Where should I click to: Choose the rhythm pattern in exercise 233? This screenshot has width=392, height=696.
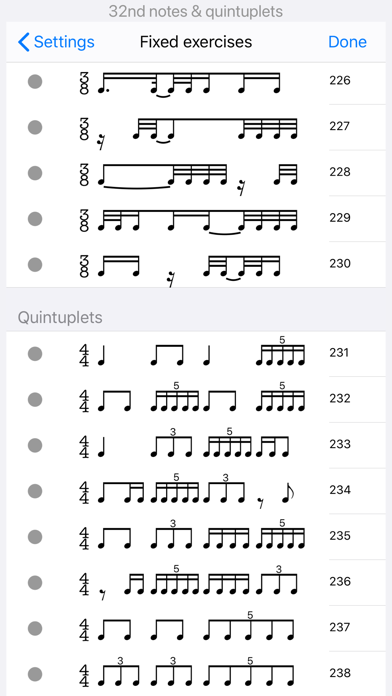[x=184, y=443]
